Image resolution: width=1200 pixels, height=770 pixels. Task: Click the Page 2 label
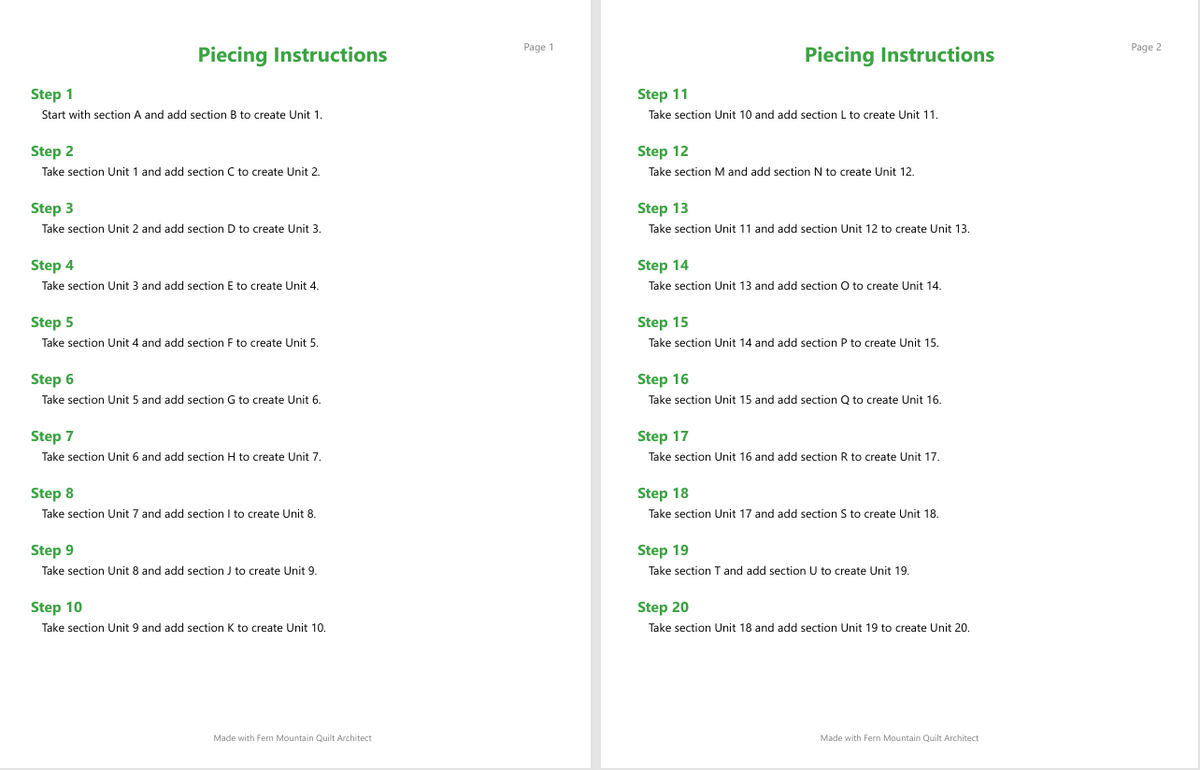click(x=1146, y=47)
